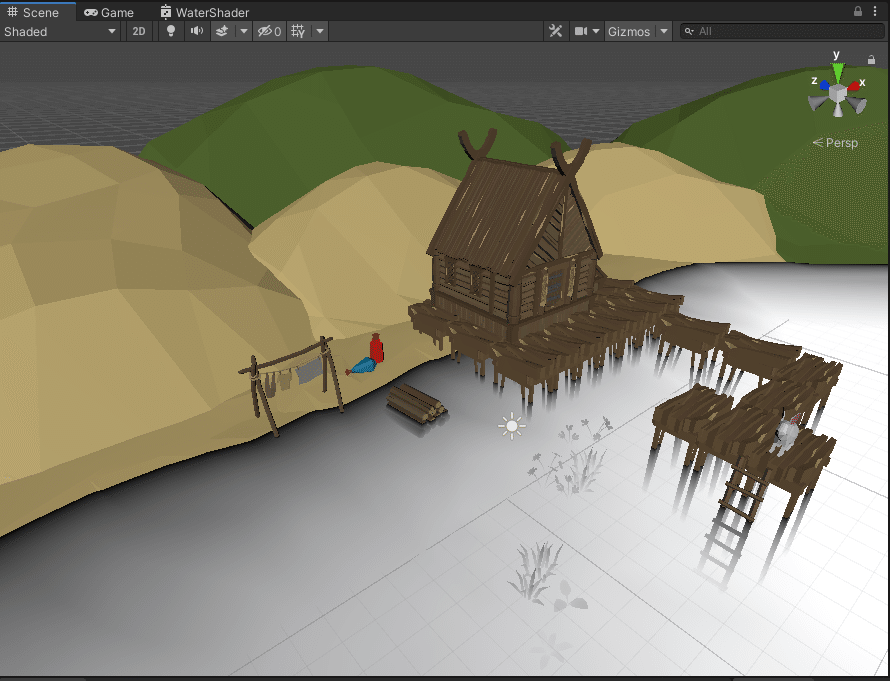The image size is (890, 681).
Task: Open the component editor tools icon
Action: coord(555,31)
